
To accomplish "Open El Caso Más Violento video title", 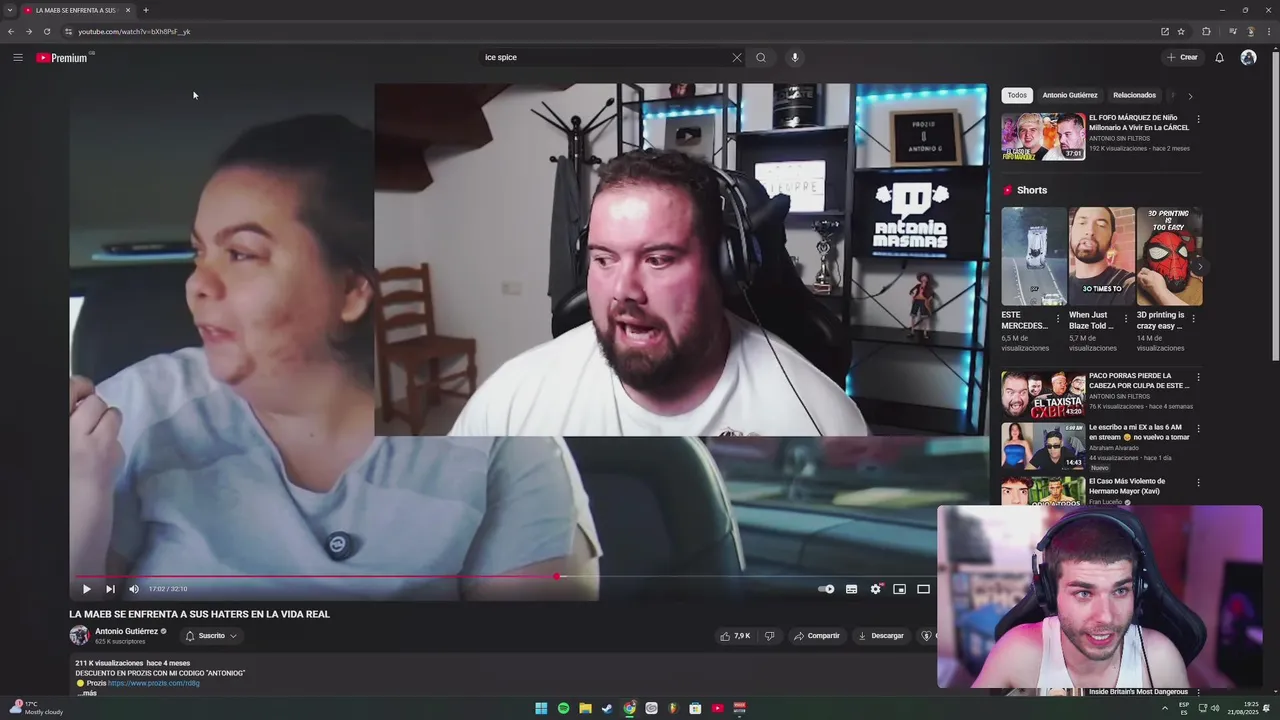I will [x=1127, y=486].
